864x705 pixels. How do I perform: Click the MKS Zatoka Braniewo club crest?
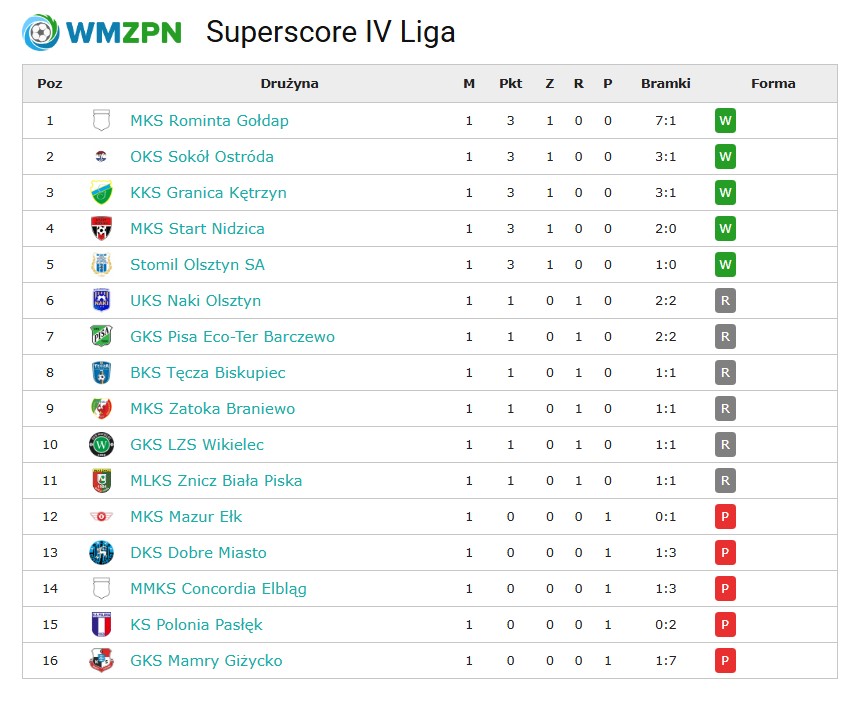pos(101,408)
